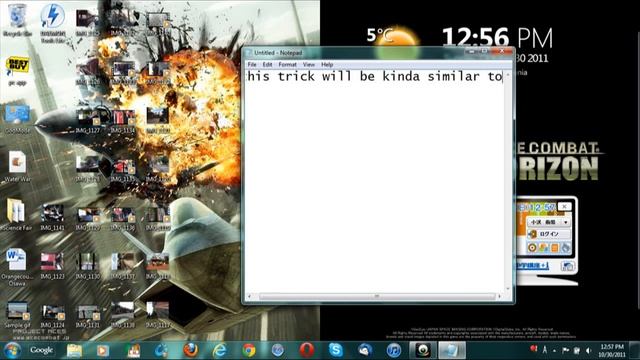Screen dimensions: 640x360
Task: Select the IMG_1130 desktop thumbnail
Action: 87,266
